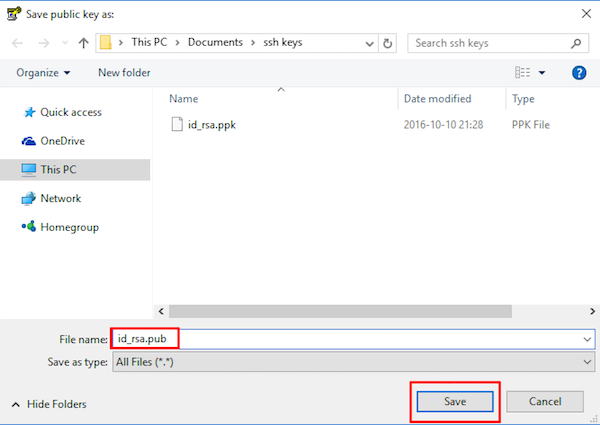Click the Network icon

(29, 199)
